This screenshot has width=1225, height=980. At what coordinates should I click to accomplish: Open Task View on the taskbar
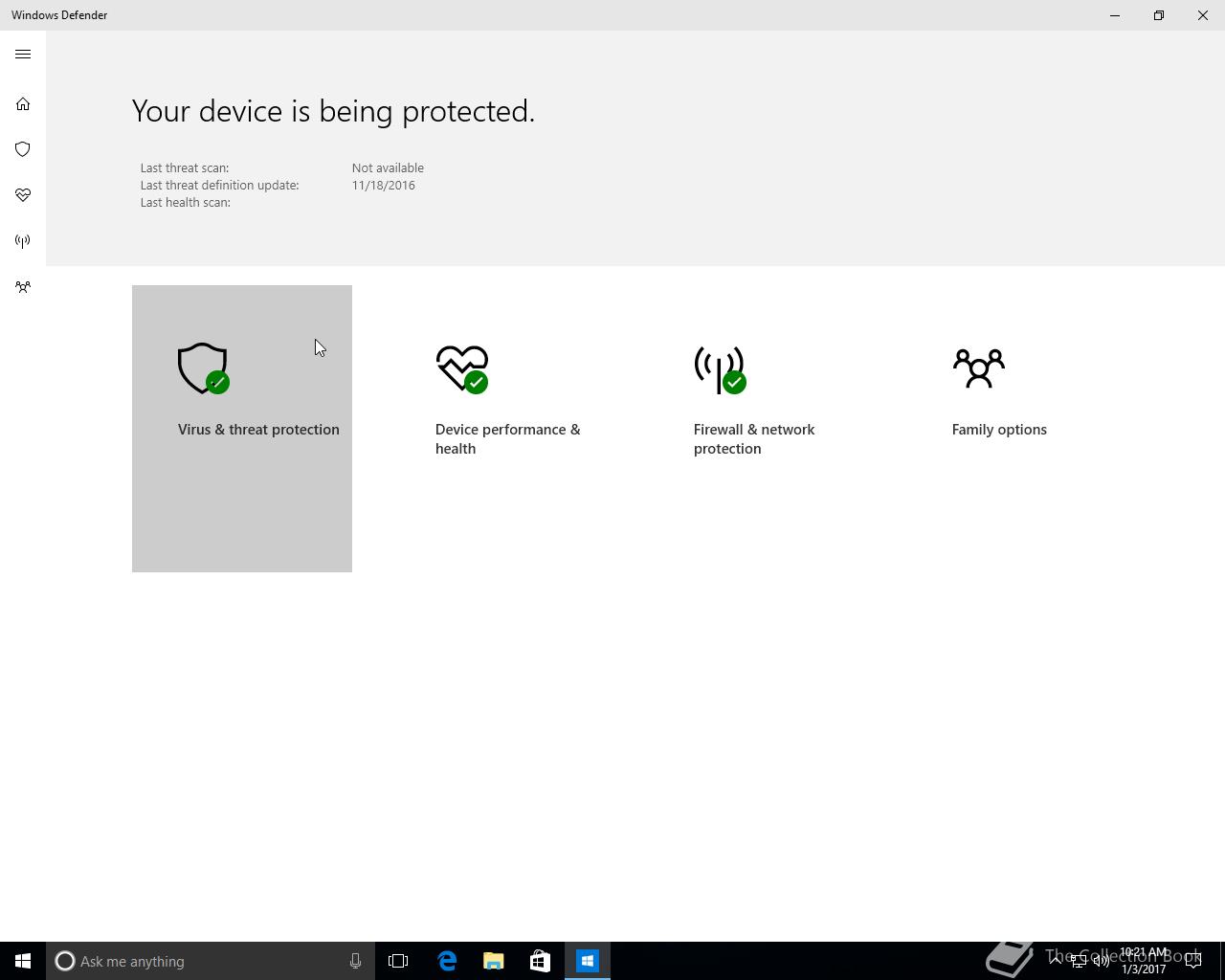[x=398, y=961]
